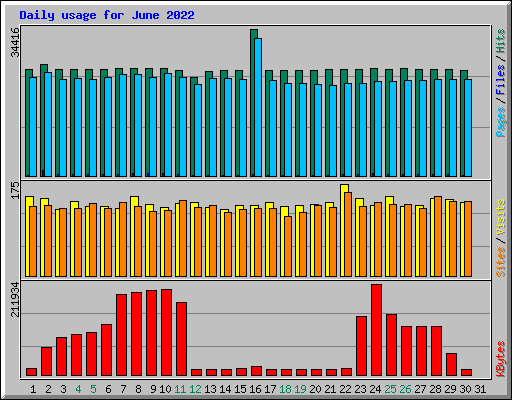Screen dimensions: 512x400
Task: Click green weekend day label 12
Action: [x=195, y=389]
